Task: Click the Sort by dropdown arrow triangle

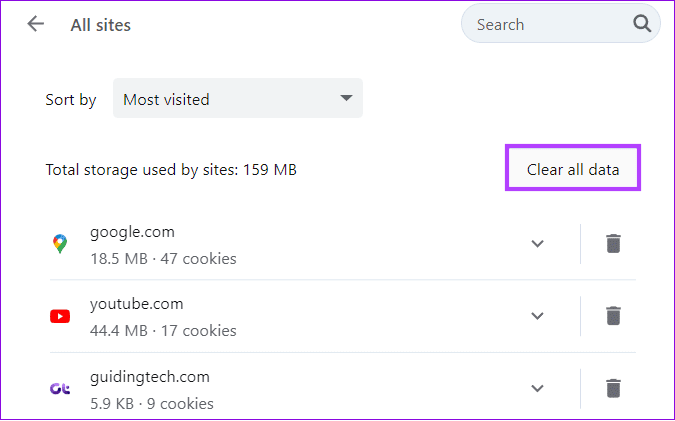Action: click(x=346, y=98)
